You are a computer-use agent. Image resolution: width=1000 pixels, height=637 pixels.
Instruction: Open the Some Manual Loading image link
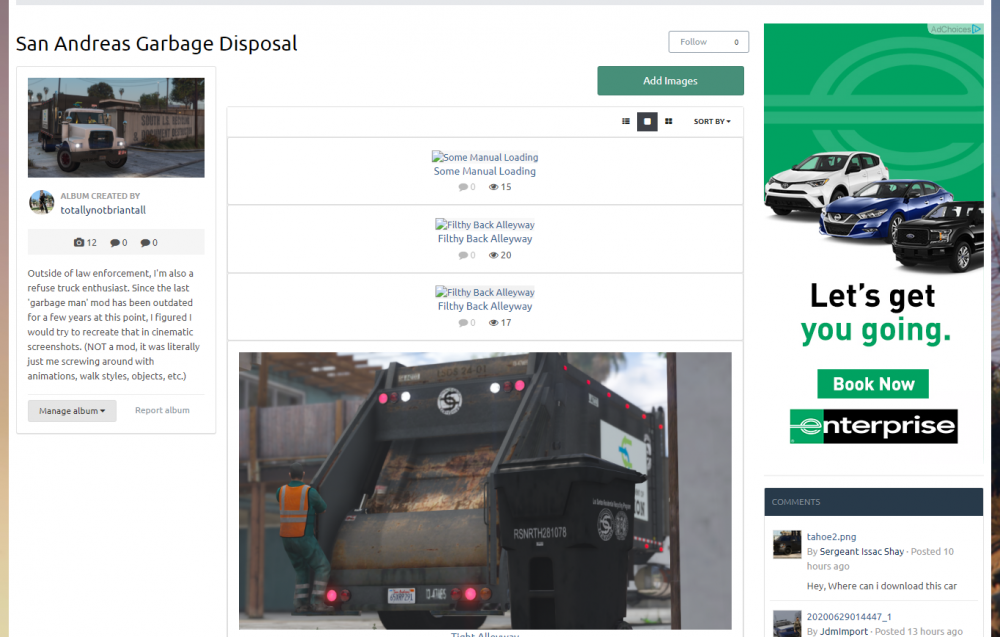(485, 171)
